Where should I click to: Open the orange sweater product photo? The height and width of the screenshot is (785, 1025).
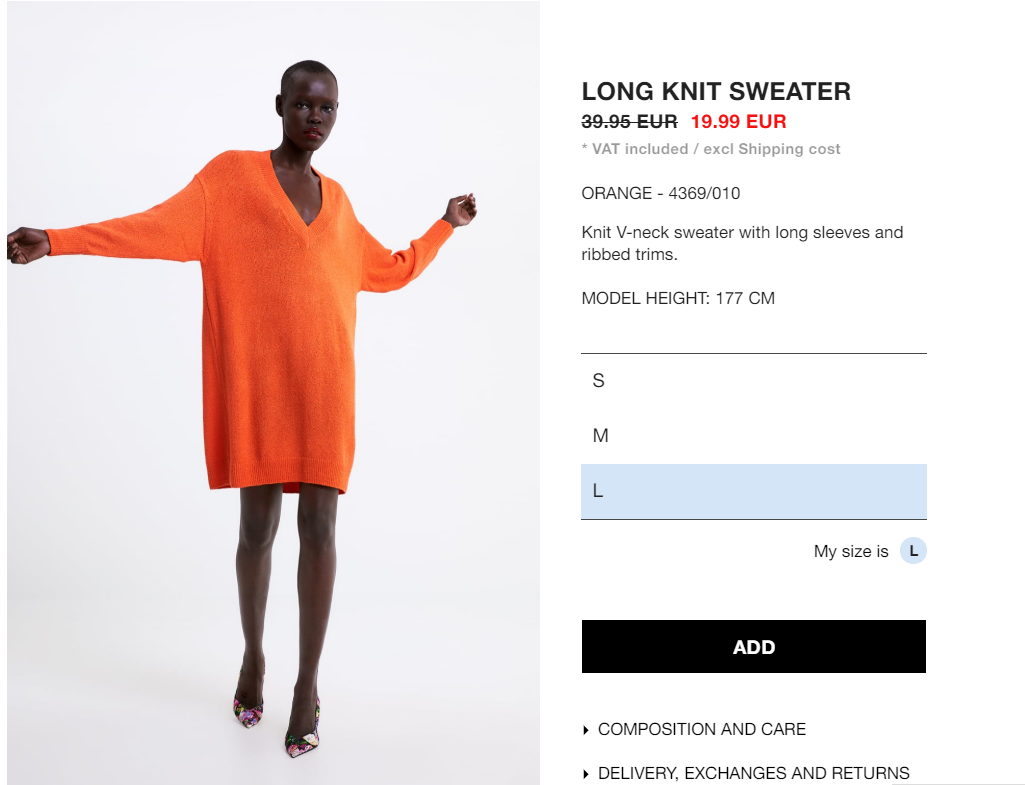(x=273, y=392)
